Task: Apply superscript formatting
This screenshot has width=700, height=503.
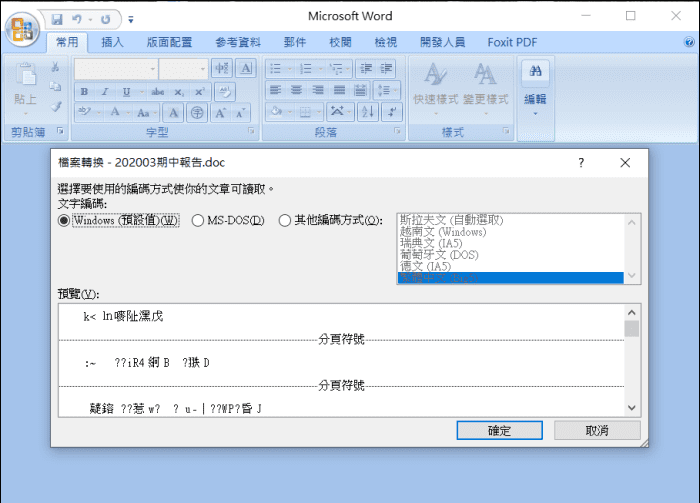Action: pyautogui.click(x=200, y=92)
